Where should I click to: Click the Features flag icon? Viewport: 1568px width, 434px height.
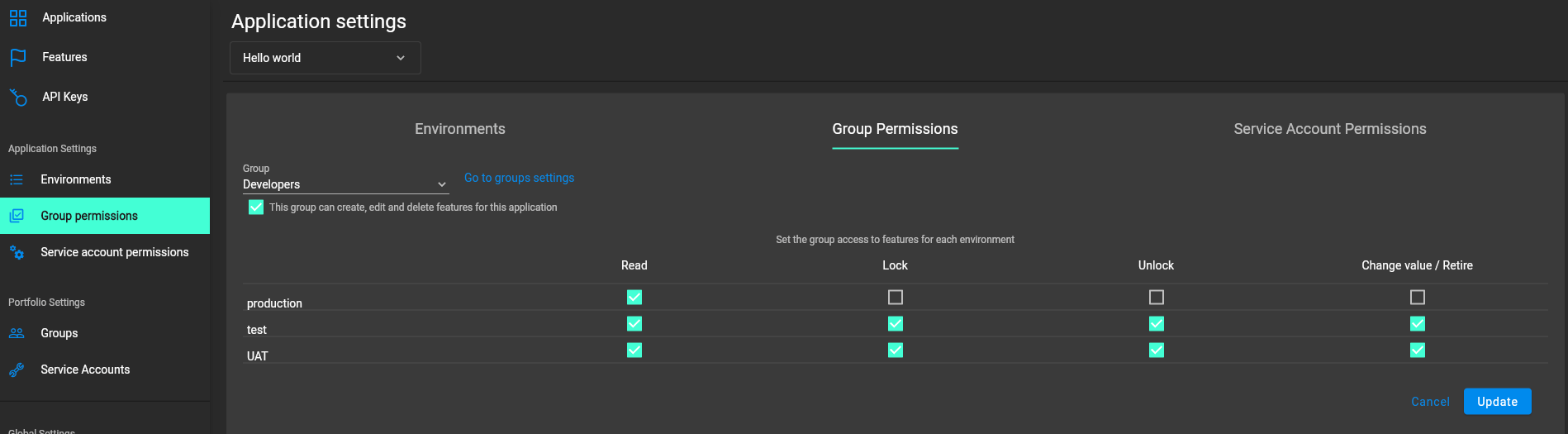[18, 57]
